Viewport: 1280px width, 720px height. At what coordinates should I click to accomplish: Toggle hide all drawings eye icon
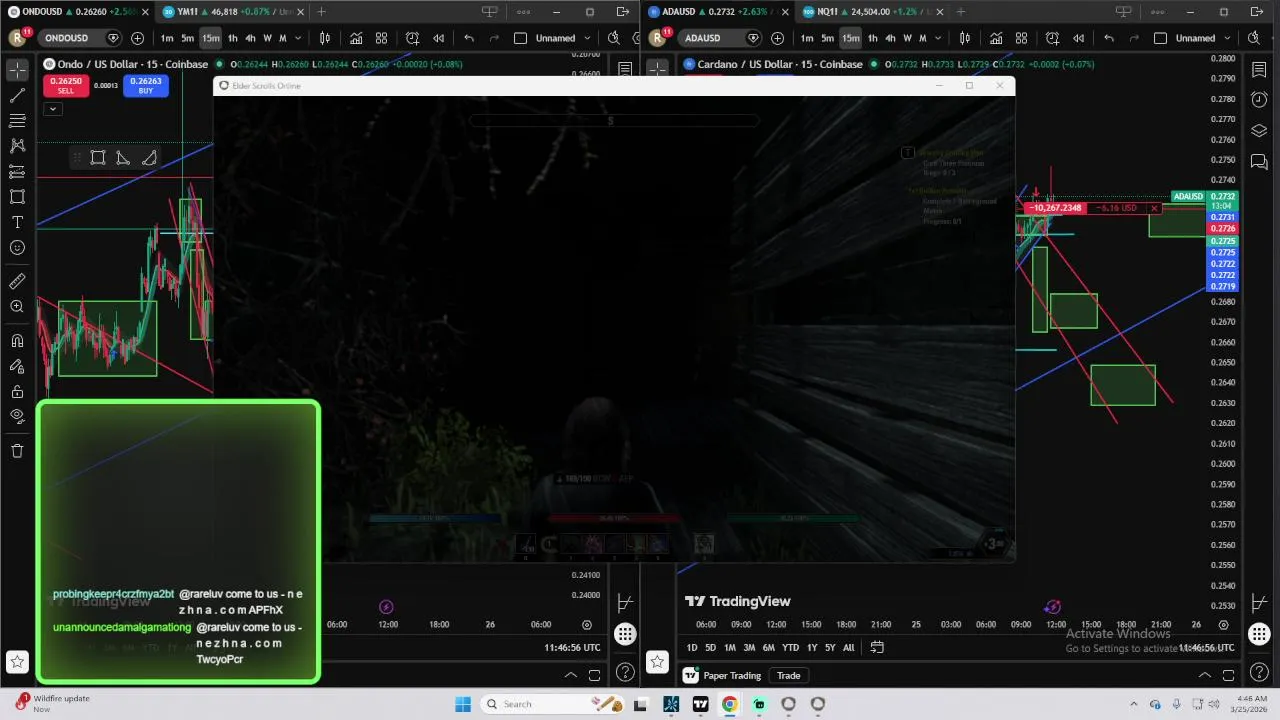[17, 416]
